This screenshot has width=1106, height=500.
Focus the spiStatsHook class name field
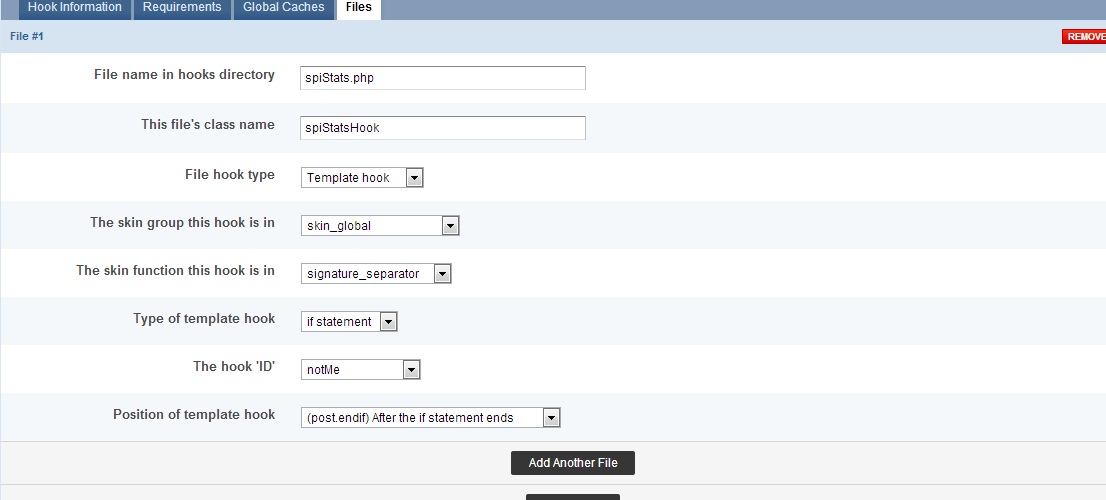pos(442,128)
